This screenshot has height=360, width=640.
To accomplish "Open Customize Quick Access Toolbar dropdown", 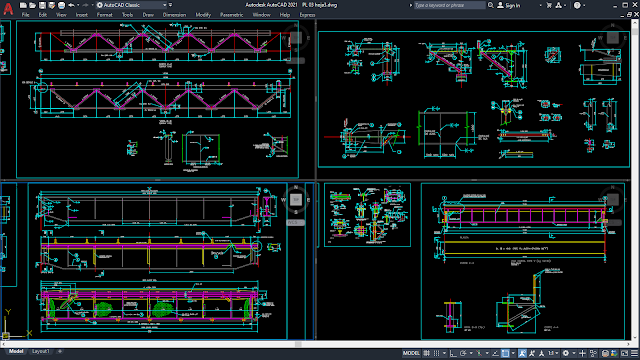I will 171,5.
